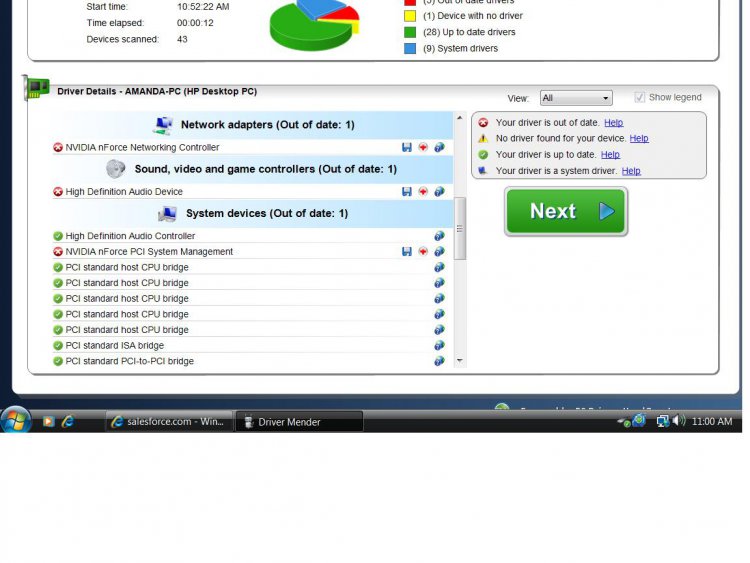Open the Windows Start orb
The width and height of the screenshot is (750, 563).
coord(16,420)
